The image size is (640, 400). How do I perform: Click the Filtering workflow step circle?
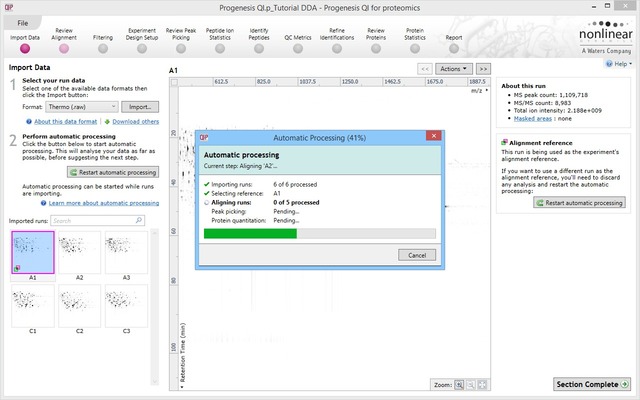(103, 47)
